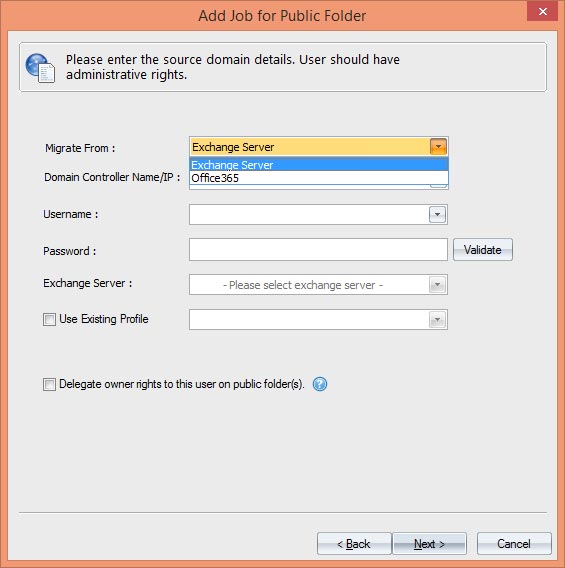
Task: Open the existing profile dropdown list
Action: 437,320
